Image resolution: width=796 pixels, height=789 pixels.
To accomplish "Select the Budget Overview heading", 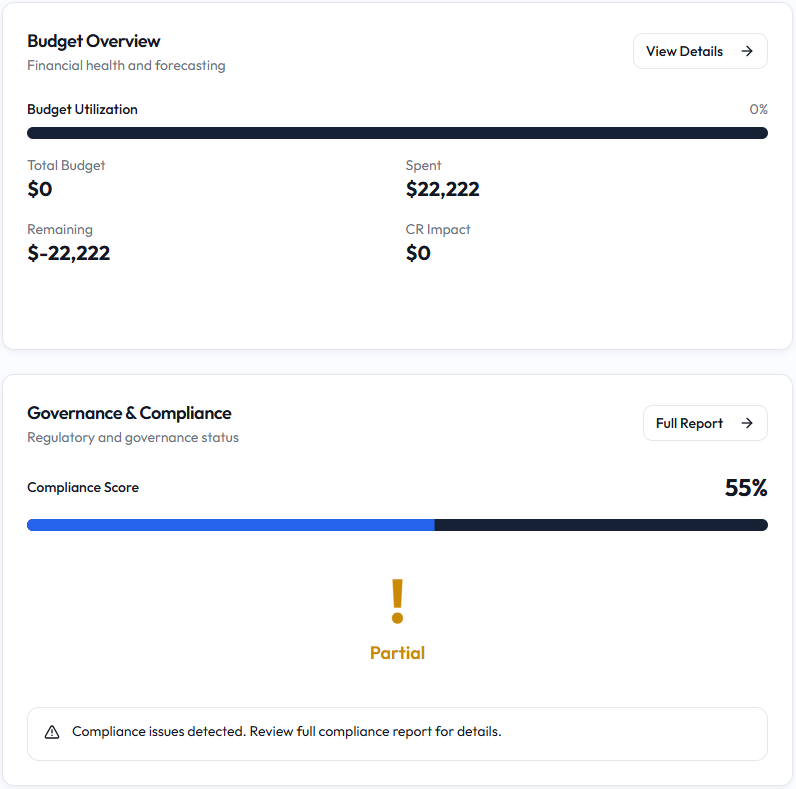I will (94, 41).
